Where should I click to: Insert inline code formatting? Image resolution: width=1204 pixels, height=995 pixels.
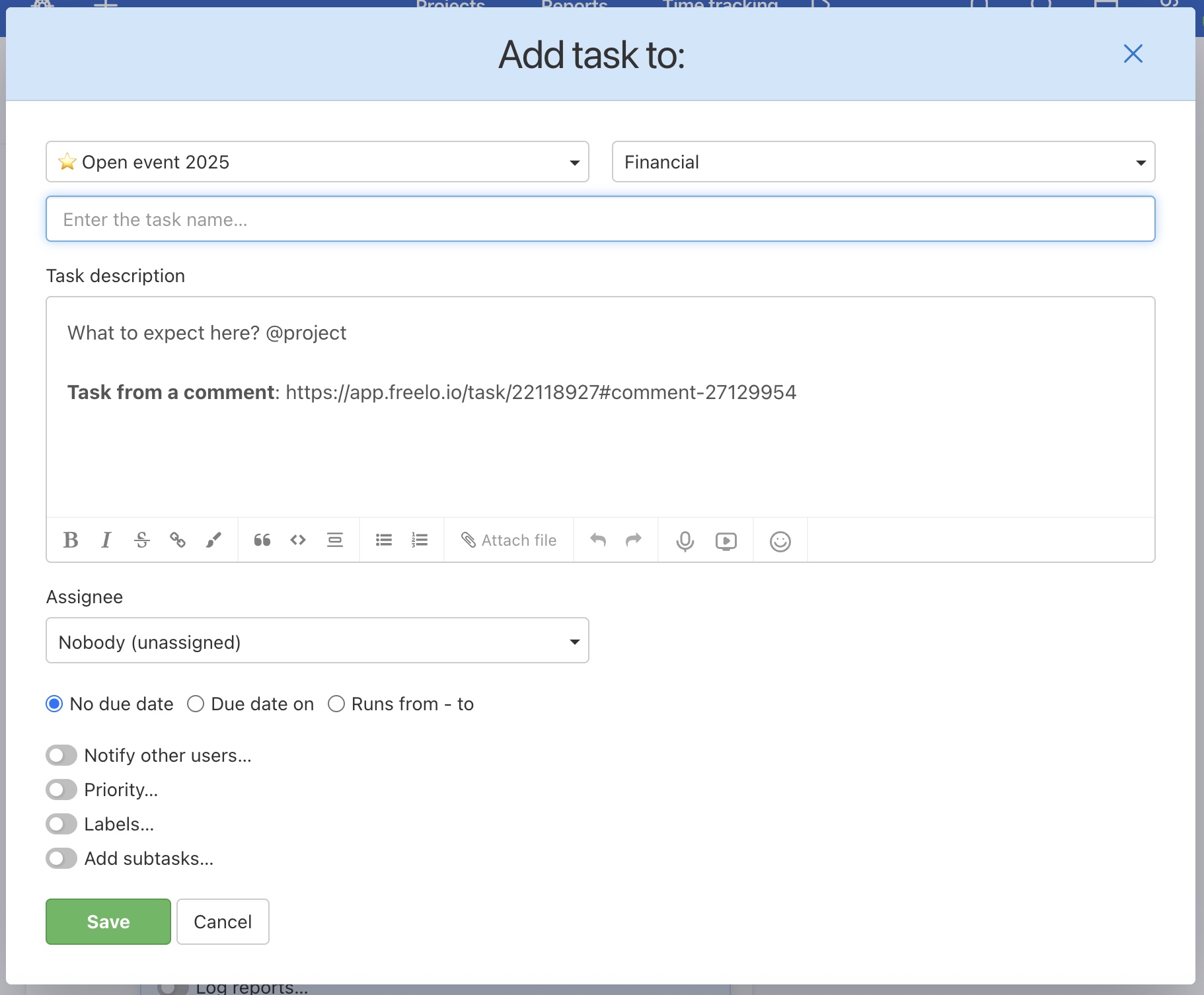(x=298, y=540)
